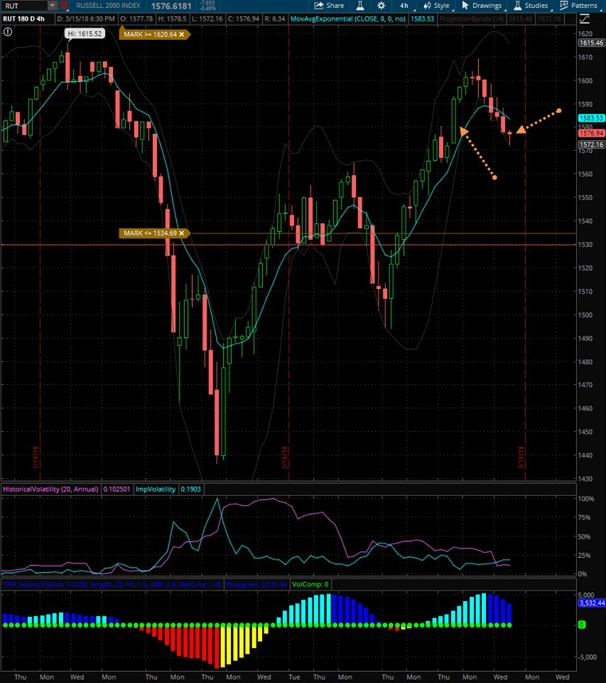Click the RUT 180 D 4h chart title
This screenshot has width=606, height=683.
click(x=24, y=19)
